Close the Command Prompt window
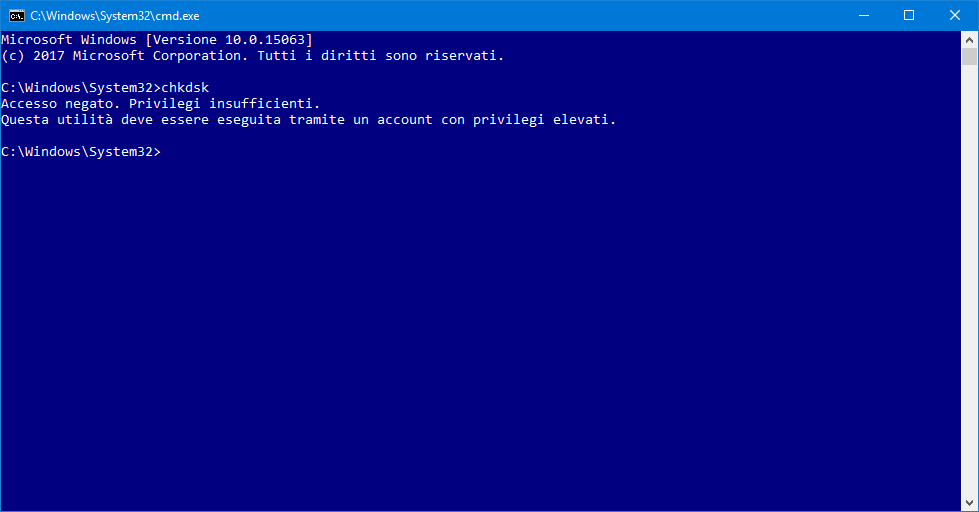979x512 pixels. [x=954, y=15]
